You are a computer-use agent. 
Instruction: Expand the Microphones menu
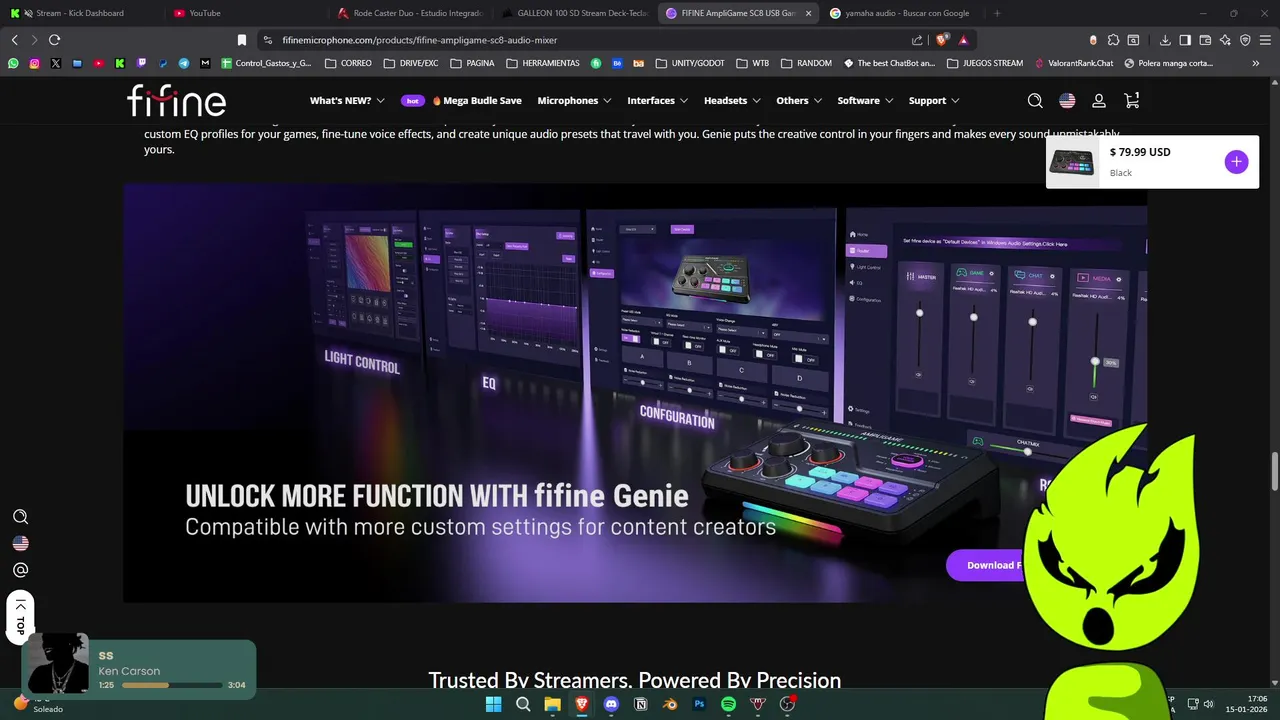(x=574, y=101)
